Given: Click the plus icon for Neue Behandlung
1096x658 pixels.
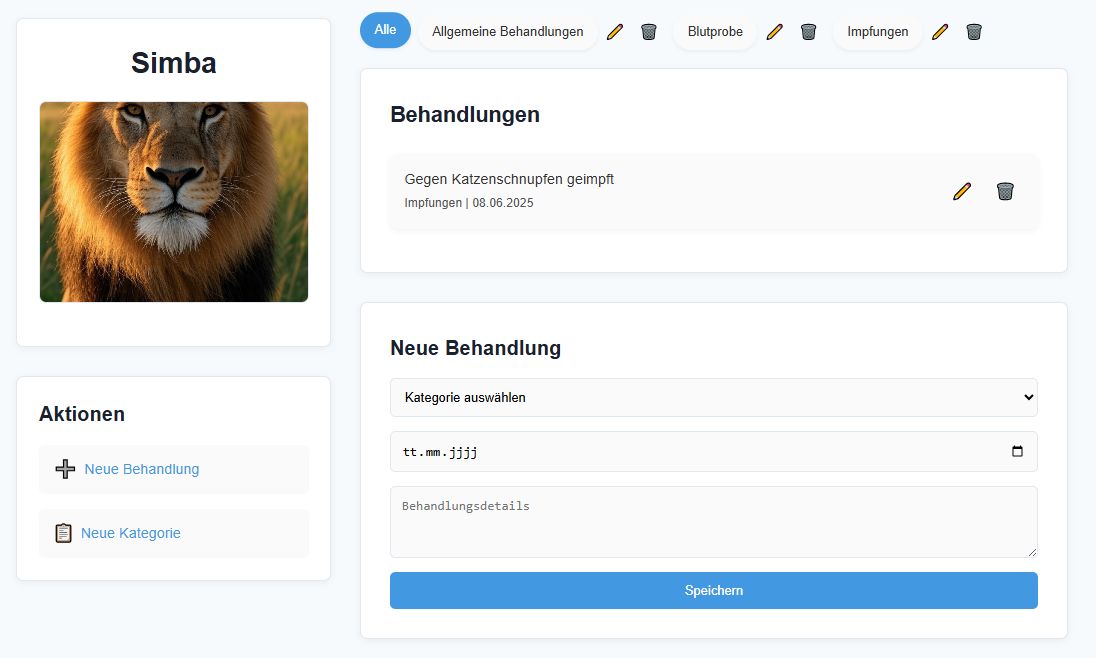Looking at the screenshot, I should [x=65, y=469].
